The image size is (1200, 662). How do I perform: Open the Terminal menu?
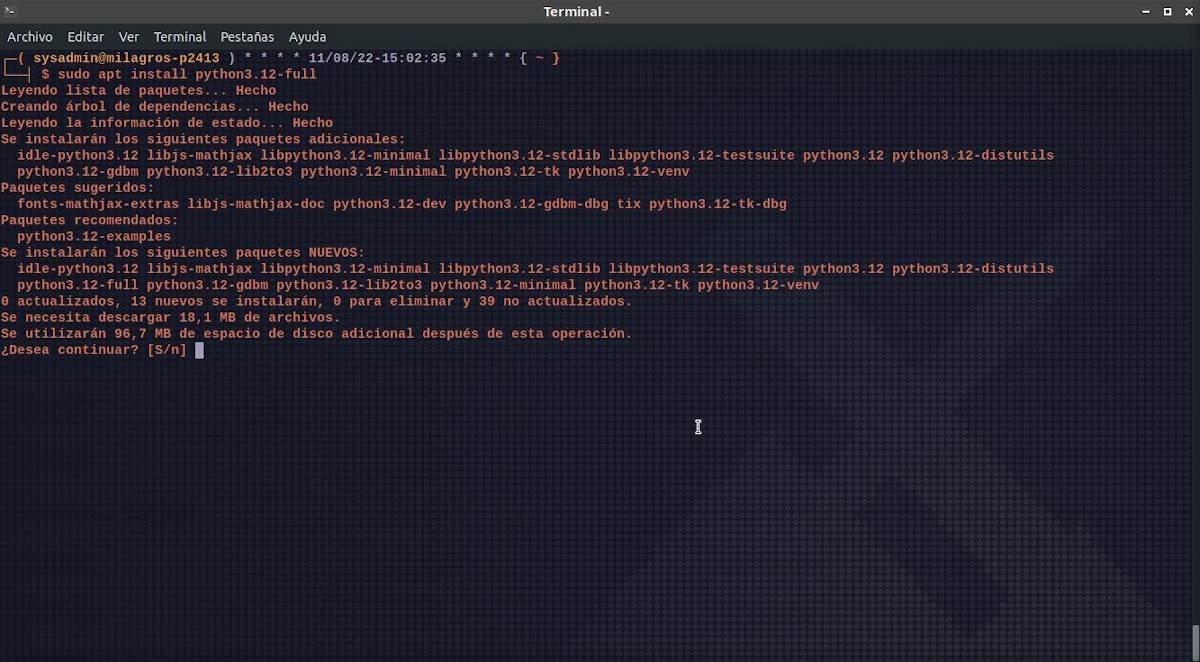point(180,36)
